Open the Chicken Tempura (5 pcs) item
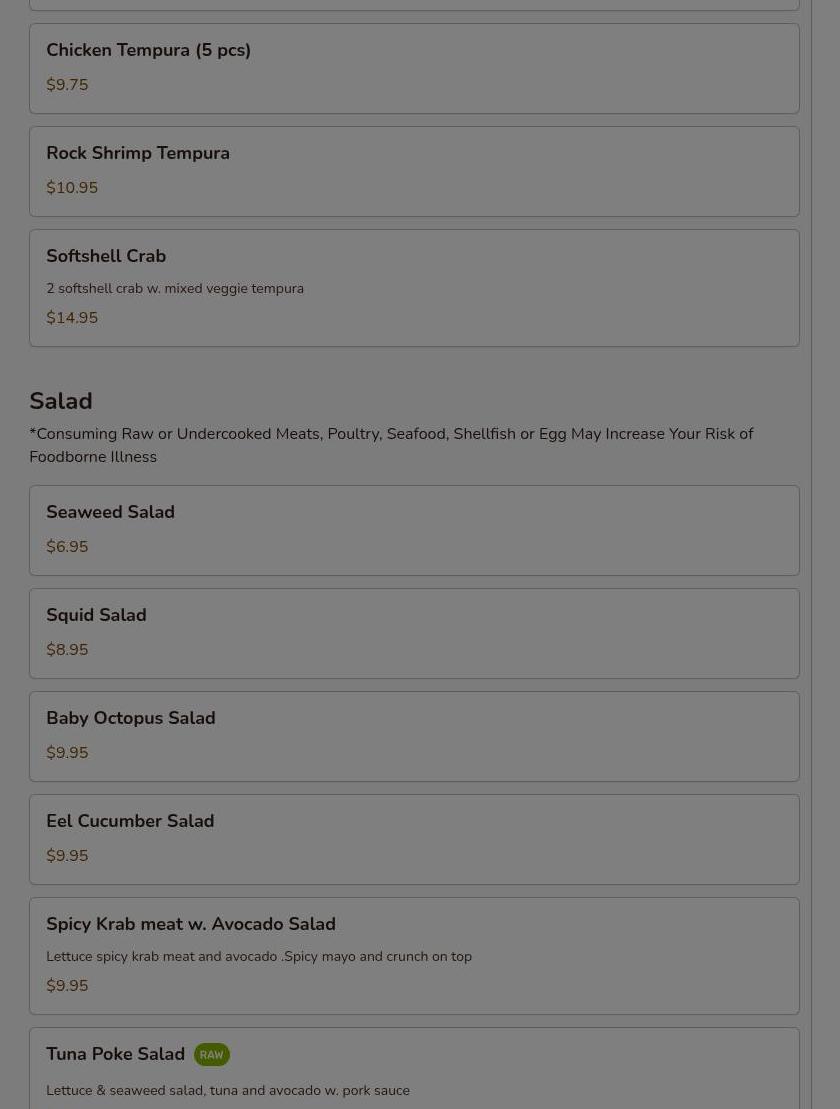This screenshot has height=1109, width=840. tap(414, 69)
